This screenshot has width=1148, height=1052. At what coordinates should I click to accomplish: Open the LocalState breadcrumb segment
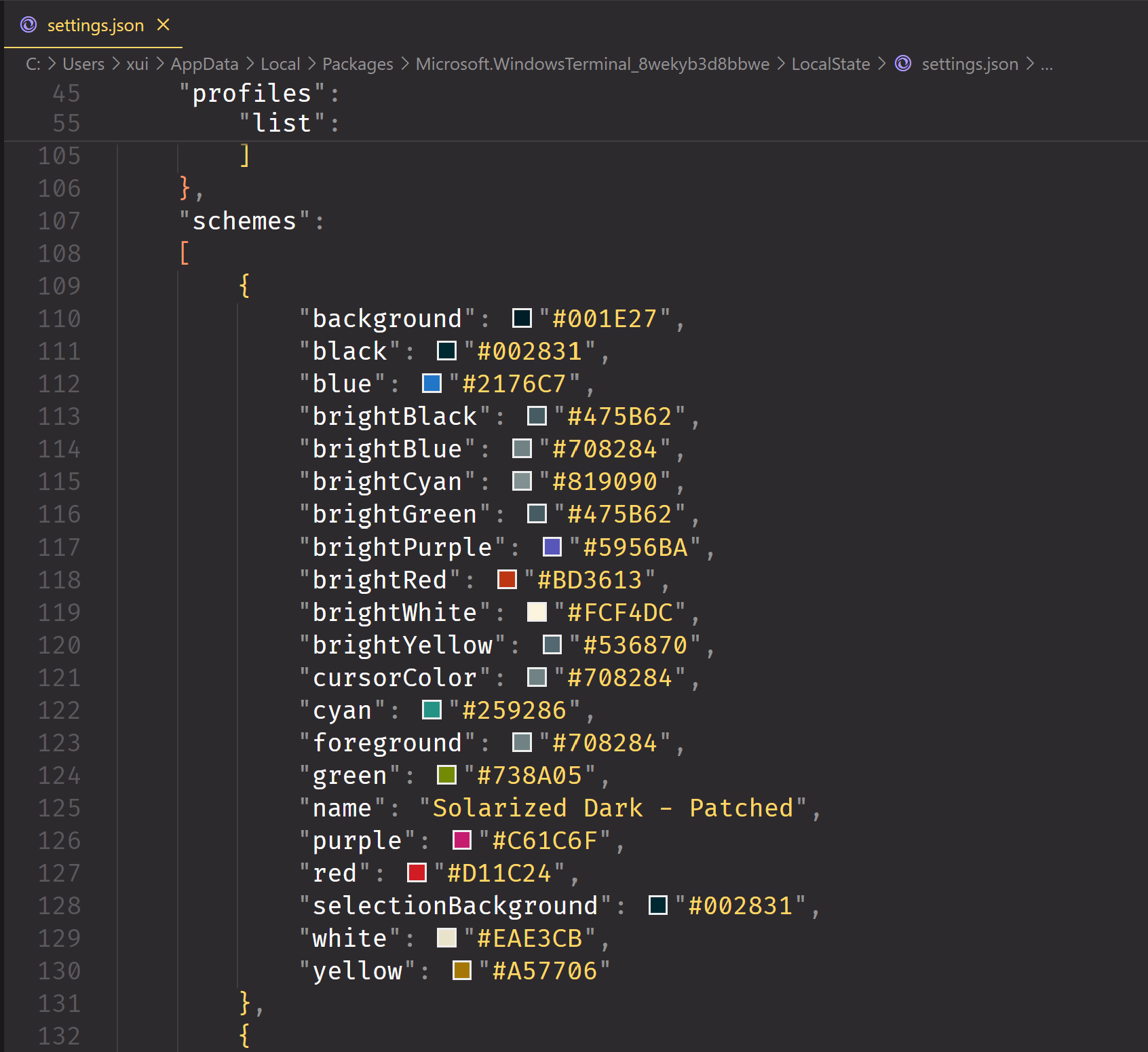pos(830,64)
